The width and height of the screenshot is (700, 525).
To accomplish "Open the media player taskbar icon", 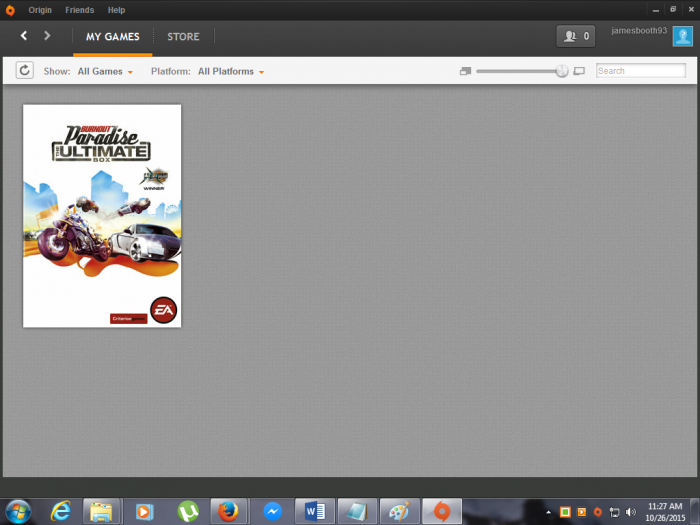I will click(144, 512).
